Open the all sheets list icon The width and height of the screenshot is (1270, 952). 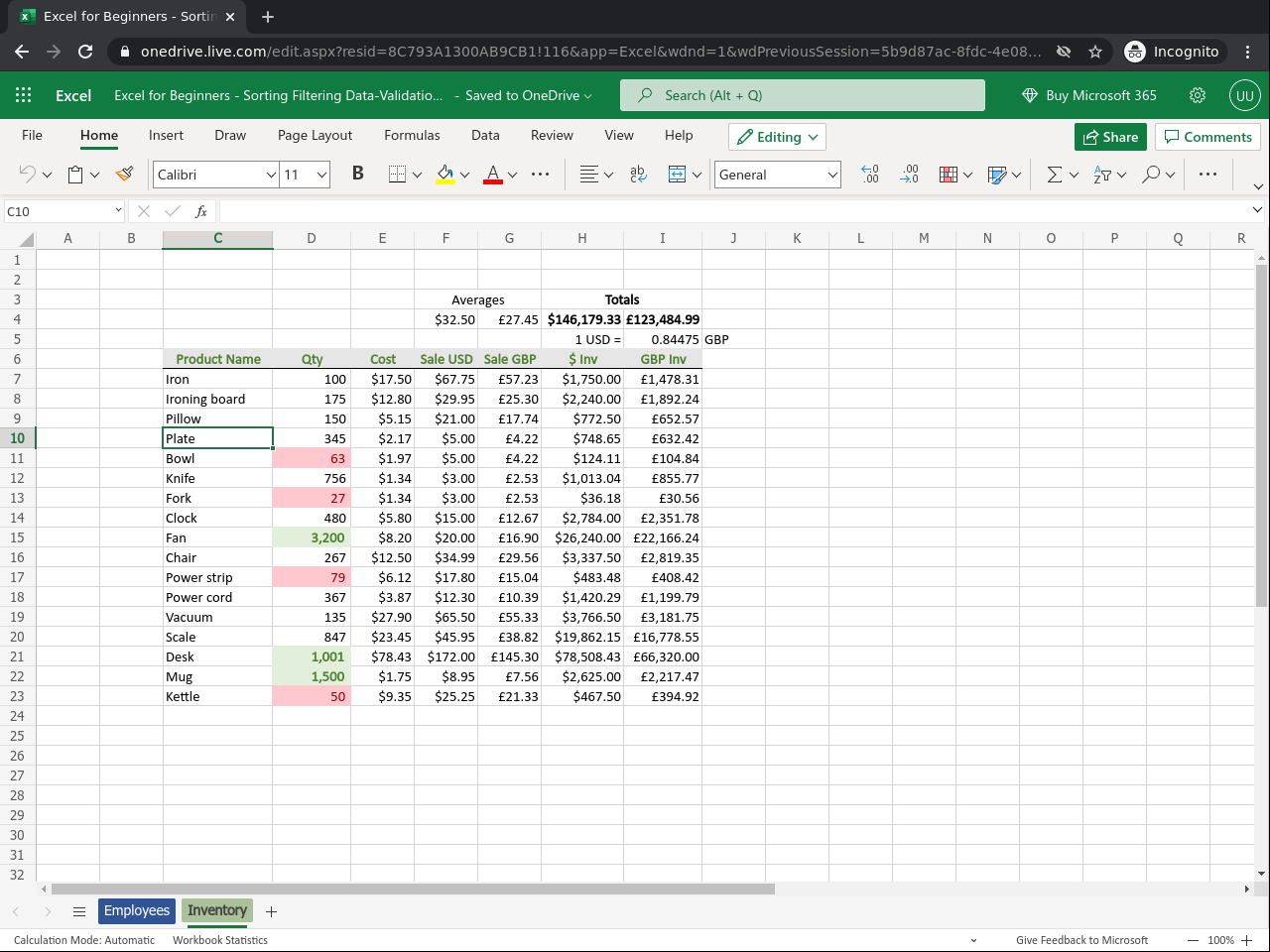click(79, 911)
